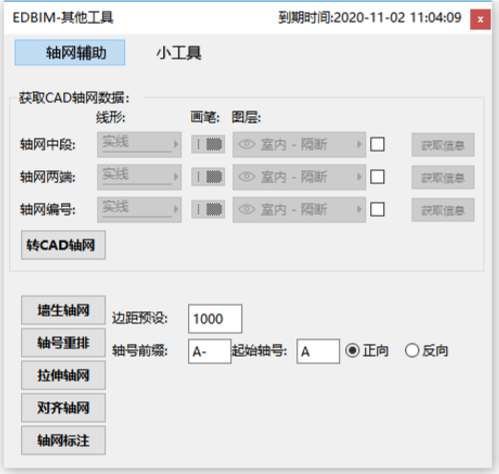Image resolution: width=499 pixels, height=474 pixels.
Task: Pick the 画笔 pen color for 轴网中段
Action: pos(208,144)
